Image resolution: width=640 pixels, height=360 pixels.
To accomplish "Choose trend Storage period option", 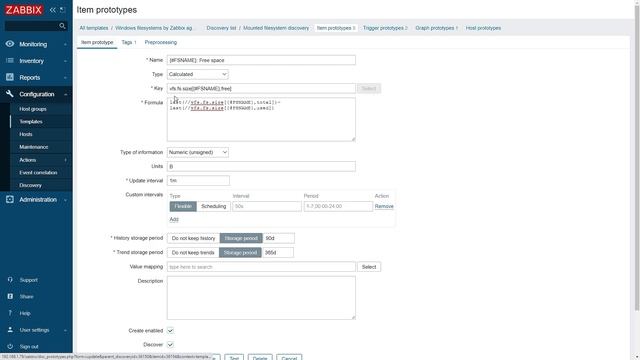I will pos(240,253).
